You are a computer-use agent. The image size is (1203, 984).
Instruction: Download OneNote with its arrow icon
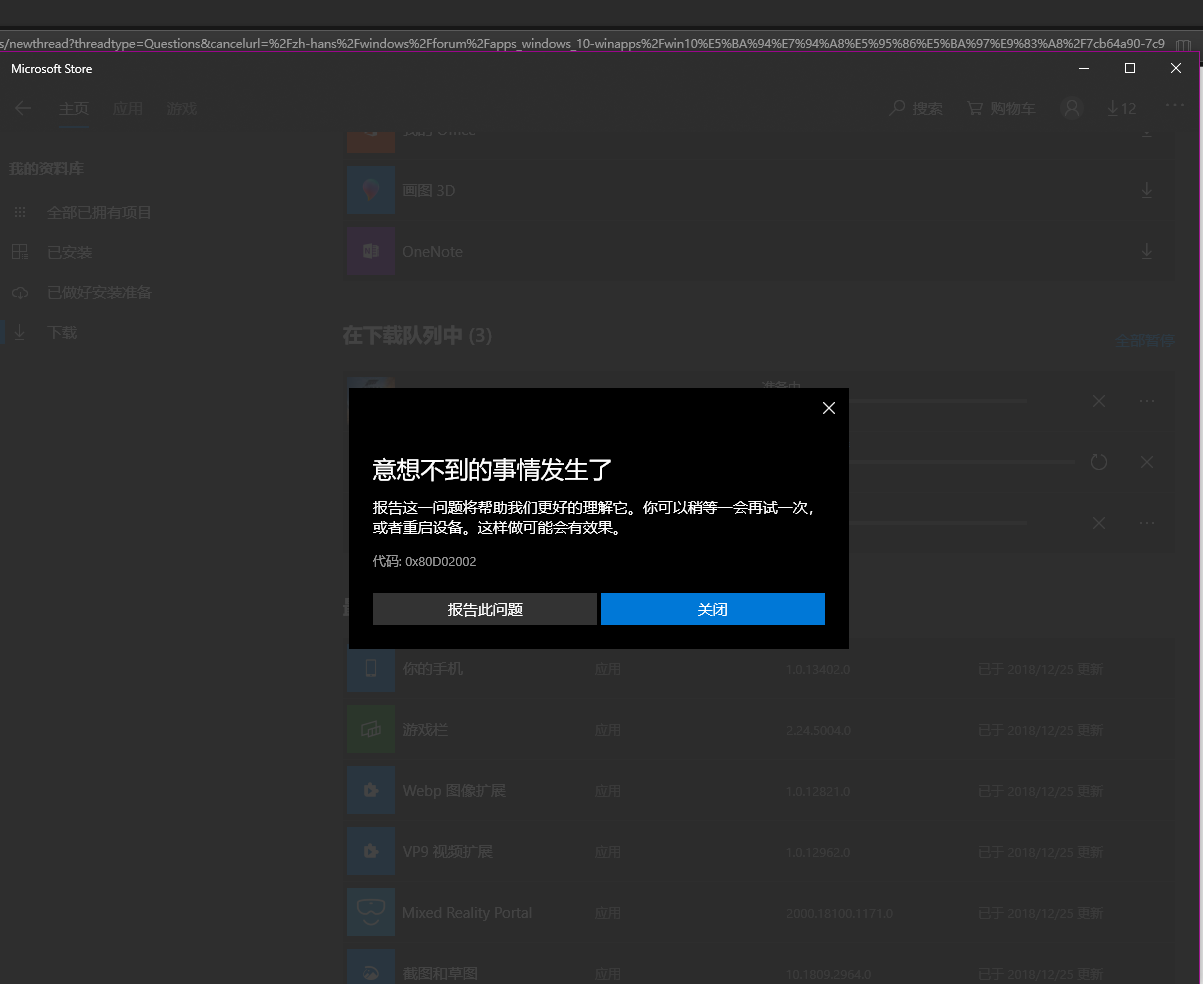click(x=1147, y=251)
